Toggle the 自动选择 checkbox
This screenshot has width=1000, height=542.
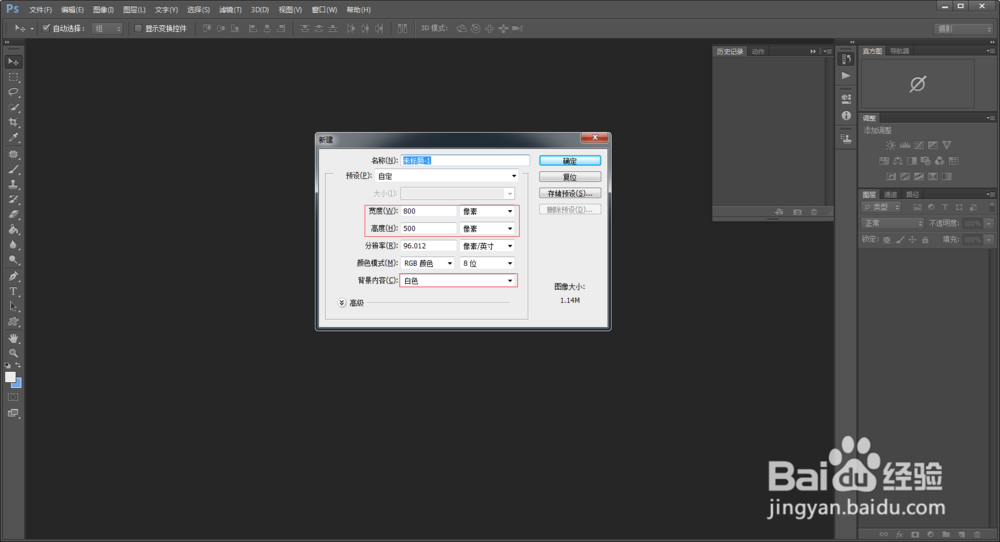(46, 28)
